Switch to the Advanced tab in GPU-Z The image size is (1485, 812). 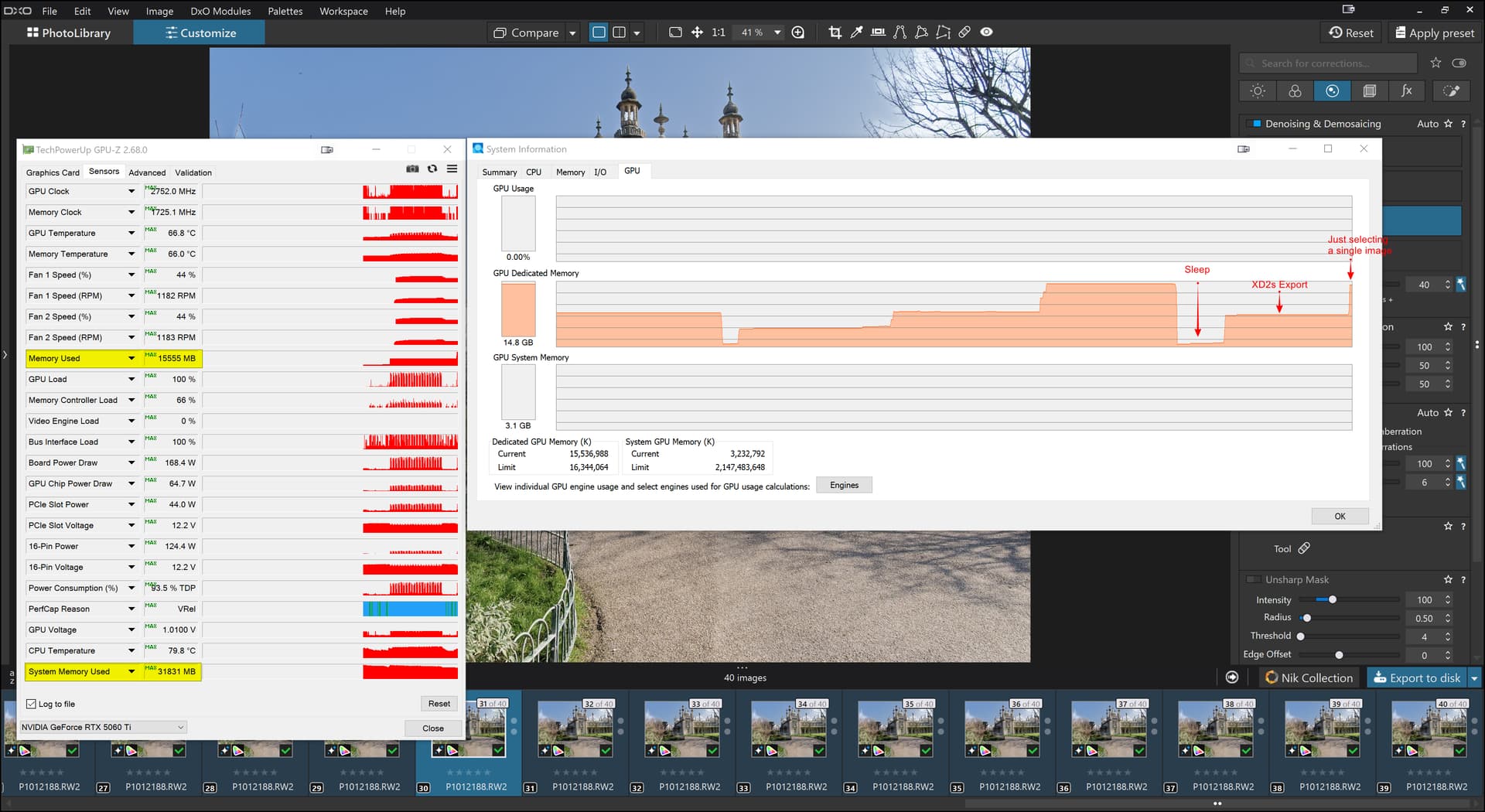(147, 172)
